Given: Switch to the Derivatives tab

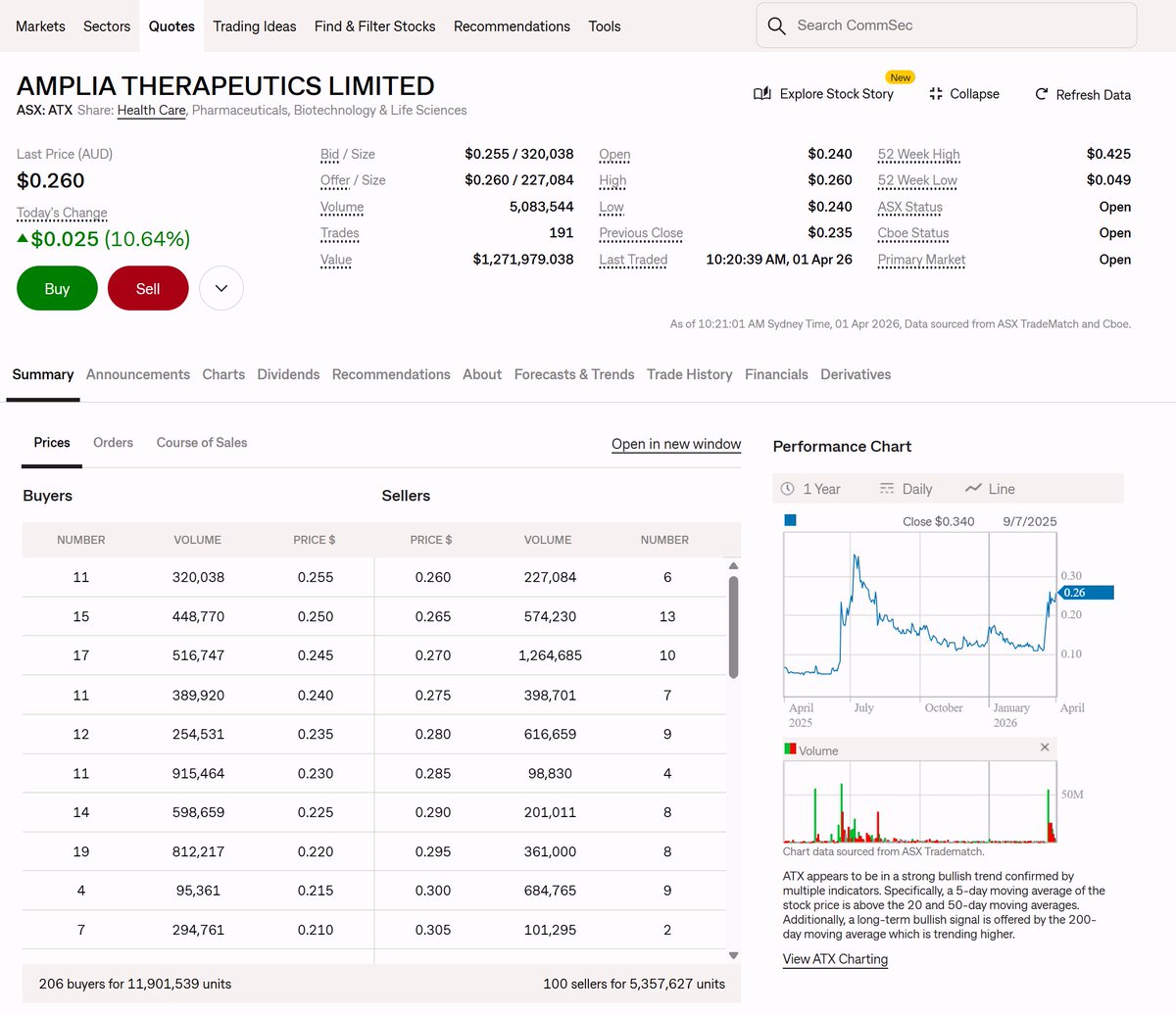Looking at the screenshot, I should pyautogui.click(x=856, y=374).
